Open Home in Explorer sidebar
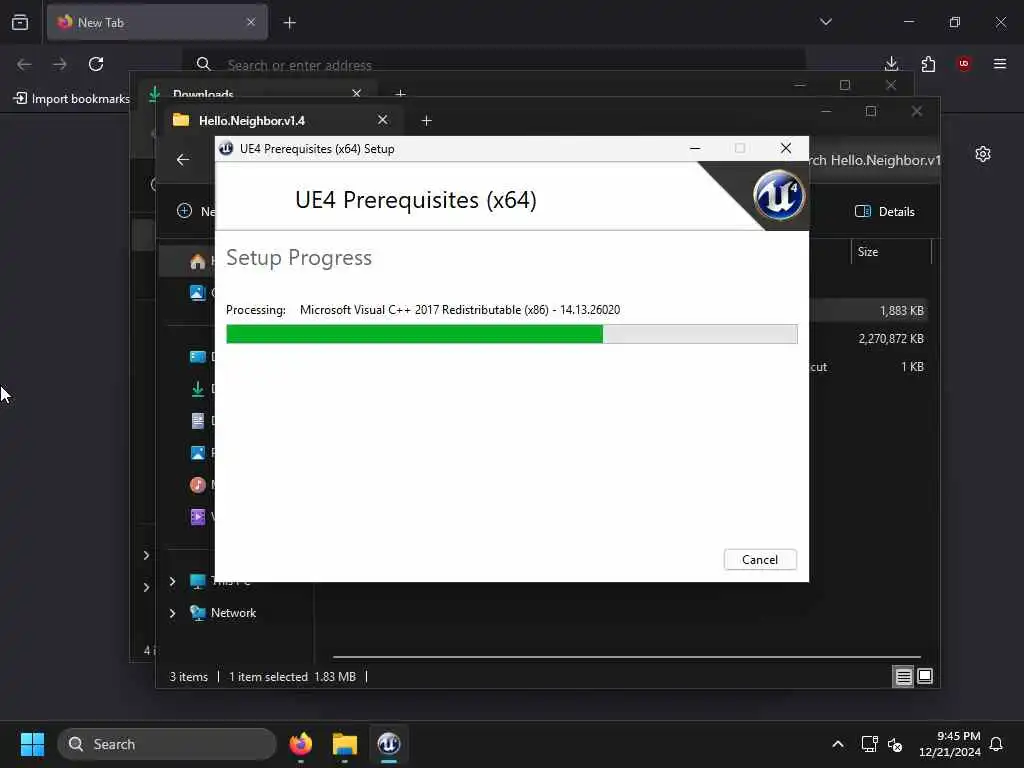Image resolution: width=1024 pixels, height=768 pixels. (197, 261)
